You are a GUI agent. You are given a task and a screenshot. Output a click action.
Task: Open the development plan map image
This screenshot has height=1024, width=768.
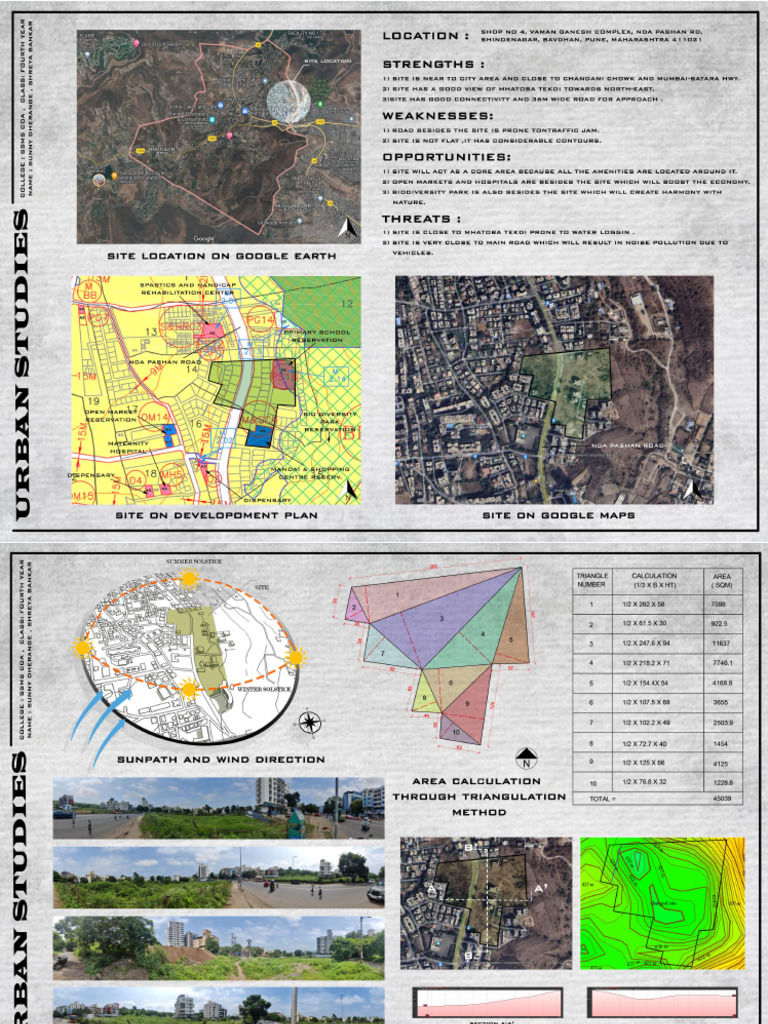(x=216, y=390)
